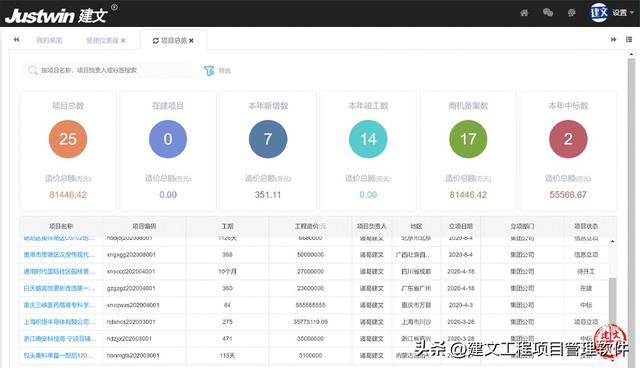This screenshot has height=368, width=640.
Task: Click the 55566.67 cost total value
Action: tap(568, 195)
